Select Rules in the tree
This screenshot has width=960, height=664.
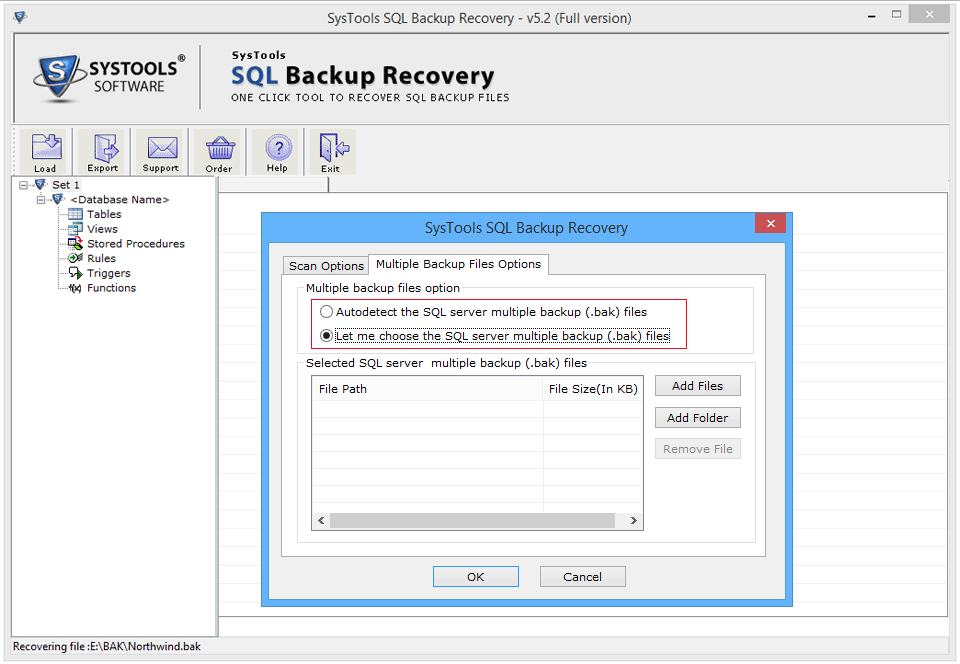pyautogui.click(x=101, y=258)
